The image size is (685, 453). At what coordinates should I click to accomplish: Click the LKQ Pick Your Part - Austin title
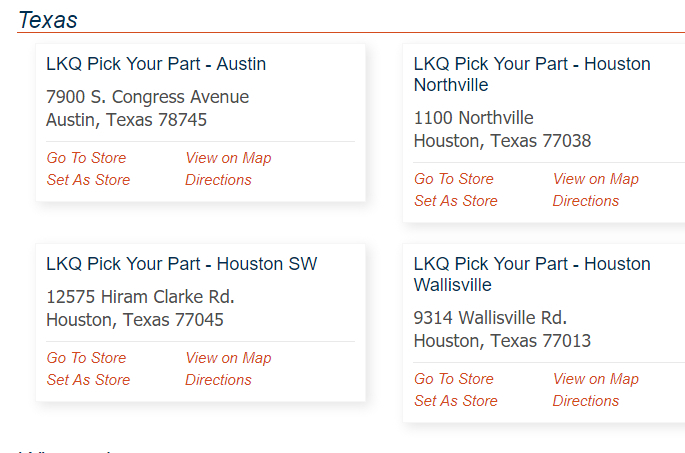click(156, 64)
